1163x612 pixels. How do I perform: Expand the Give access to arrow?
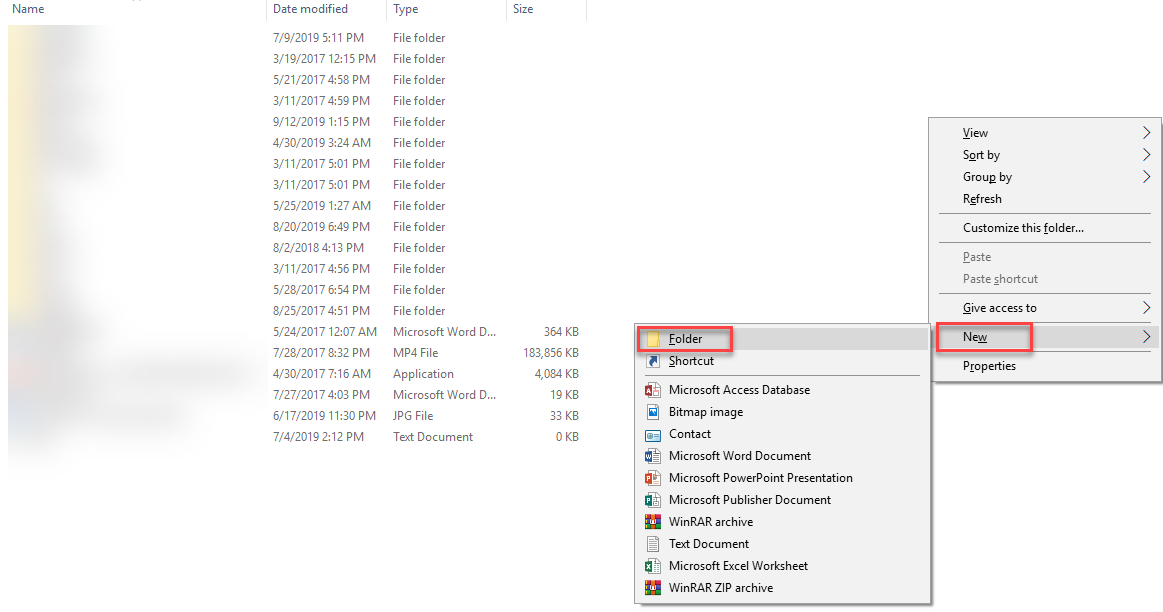click(x=1146, y=308)
